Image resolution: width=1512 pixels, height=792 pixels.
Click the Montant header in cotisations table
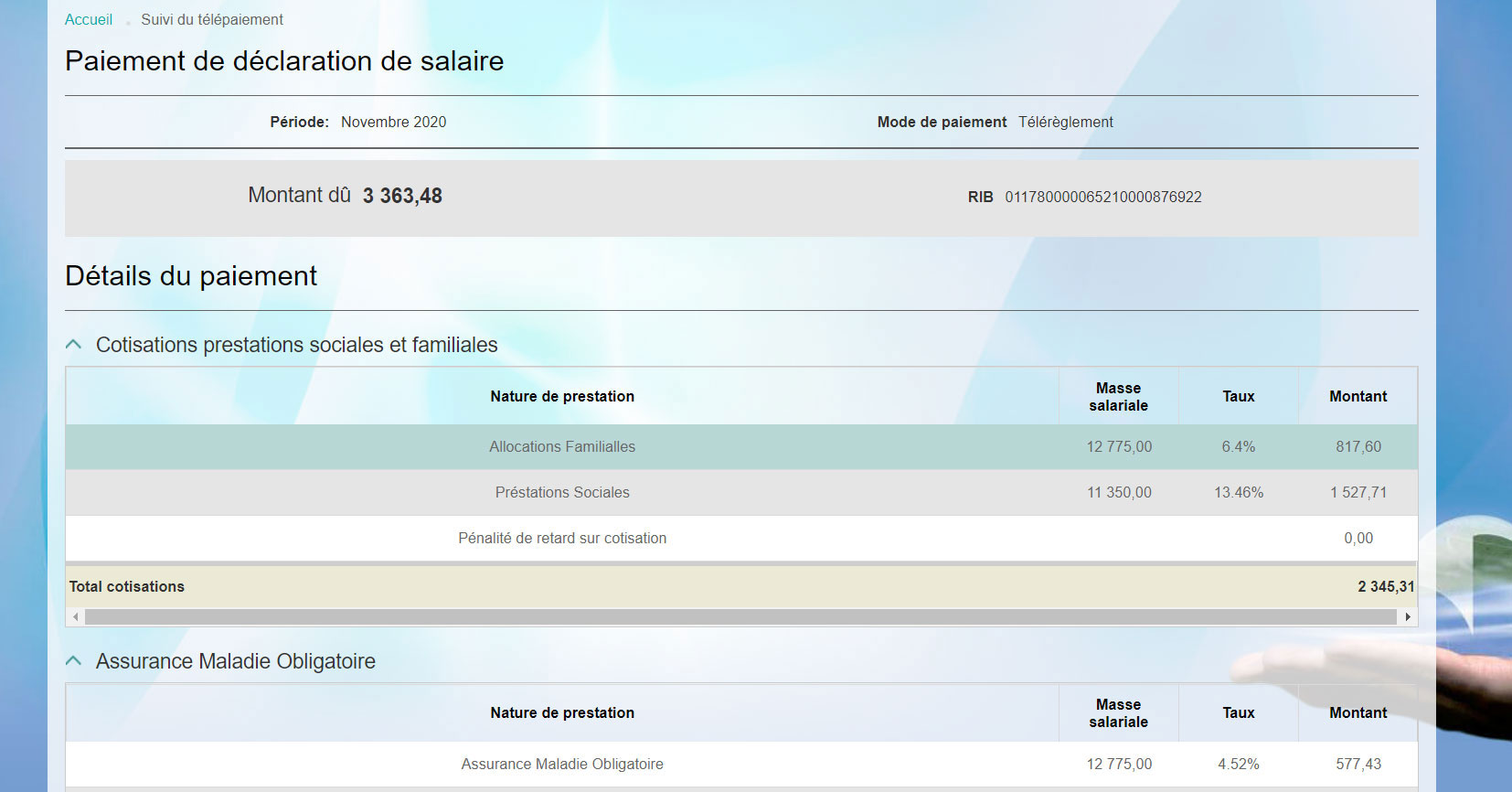pyautogui.click(x=1358, y=396)
